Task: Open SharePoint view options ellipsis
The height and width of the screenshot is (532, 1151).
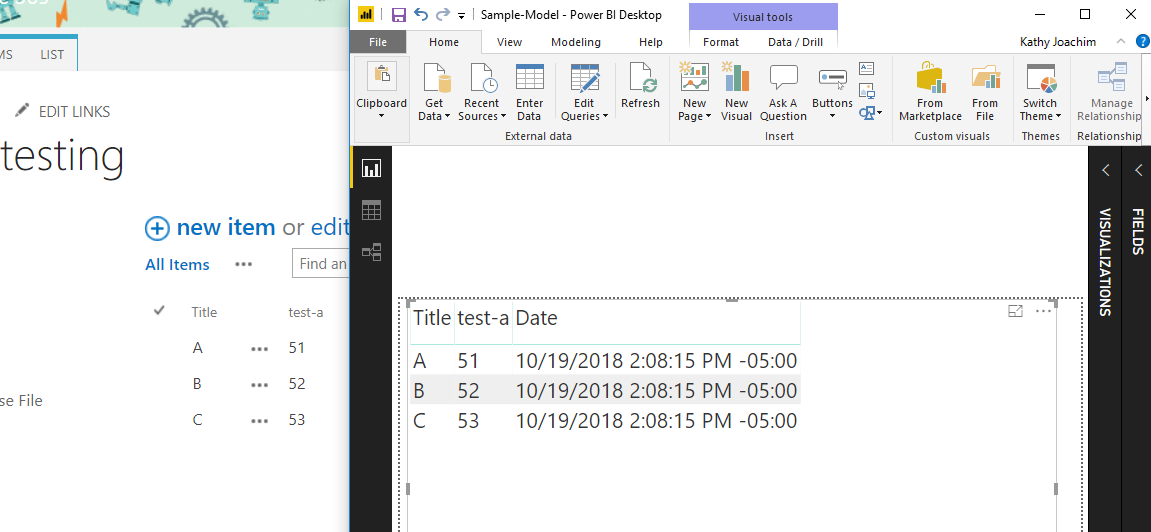Action: (x=244, y=264)
